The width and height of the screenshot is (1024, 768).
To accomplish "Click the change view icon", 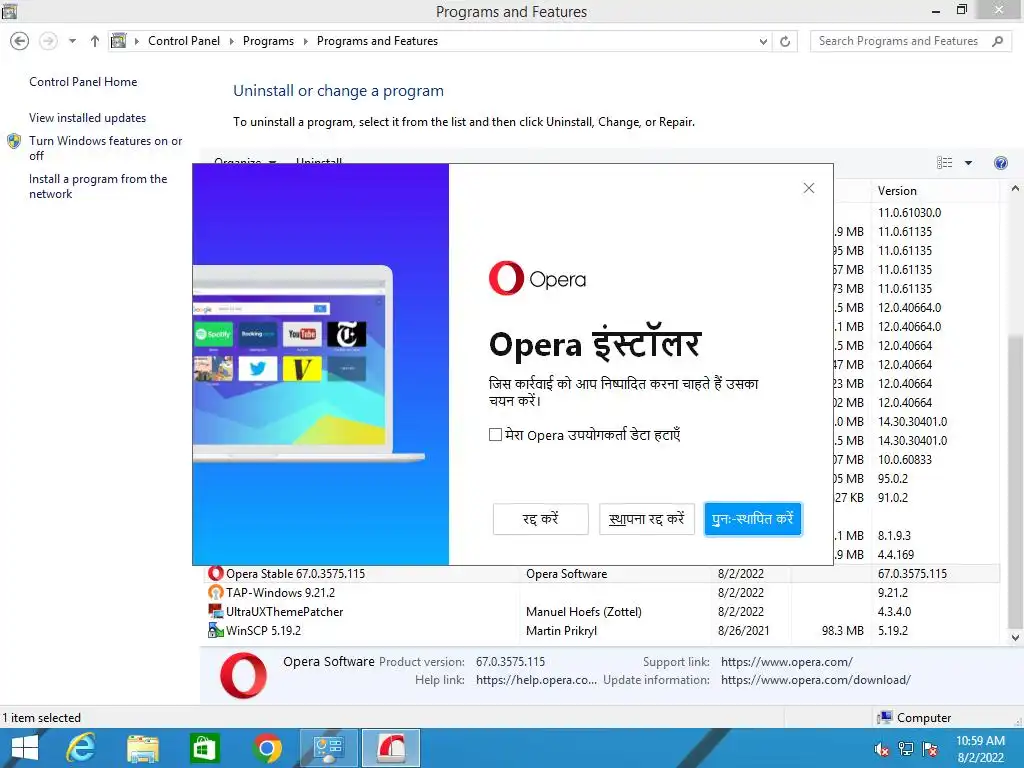I will (x=944, y=163).
